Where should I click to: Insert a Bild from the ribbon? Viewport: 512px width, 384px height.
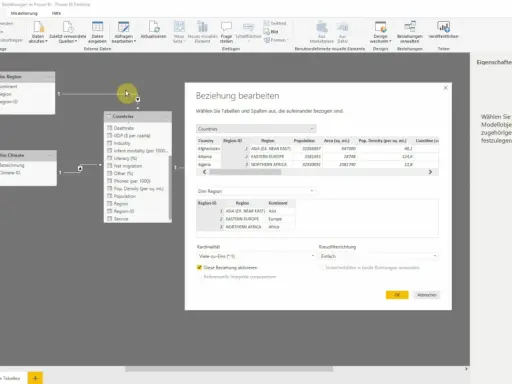click(271, 32)
